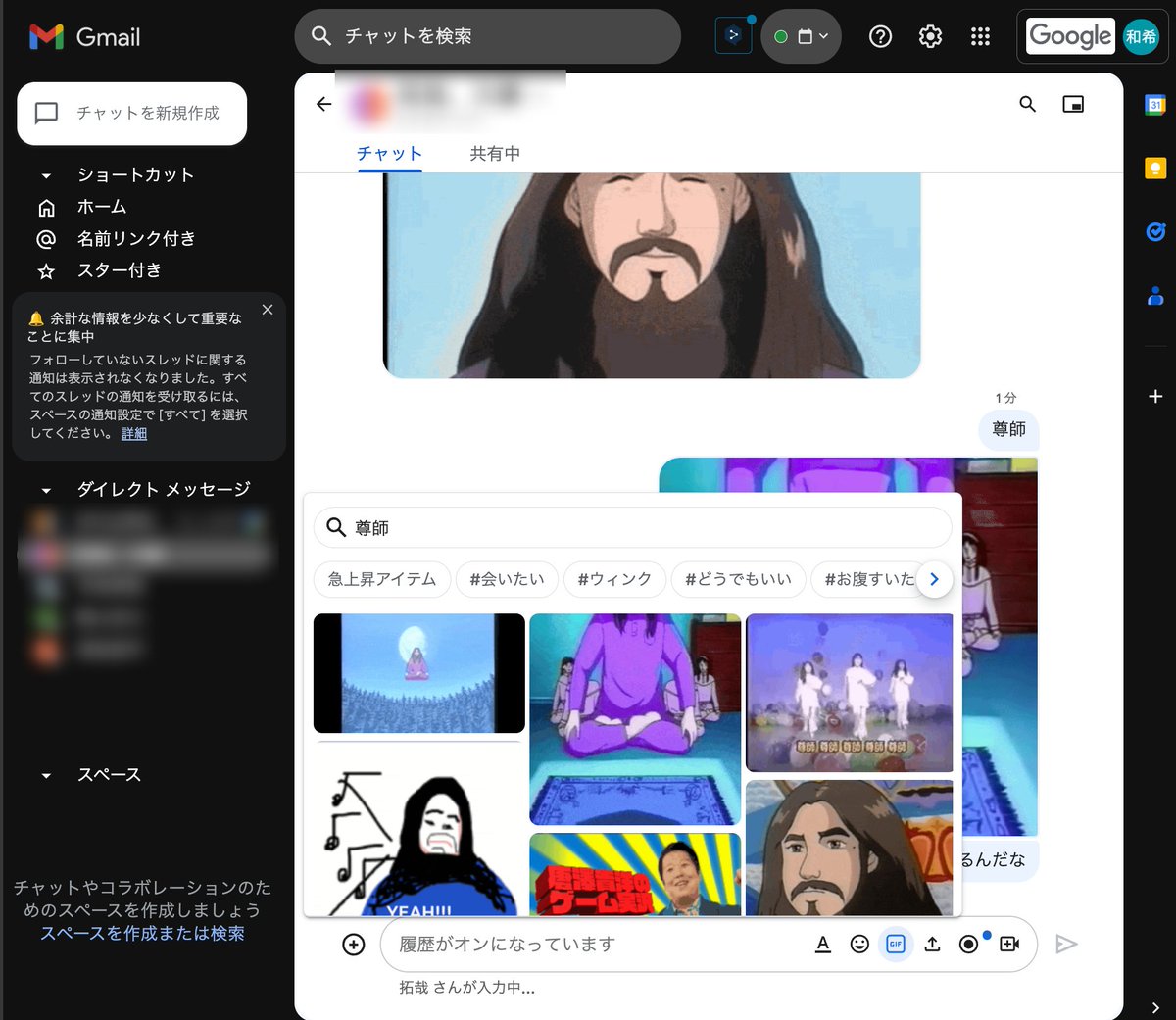Open the status availability dropdown
This screenshot has width=1176, height=1020.
(x=801, y=36)
